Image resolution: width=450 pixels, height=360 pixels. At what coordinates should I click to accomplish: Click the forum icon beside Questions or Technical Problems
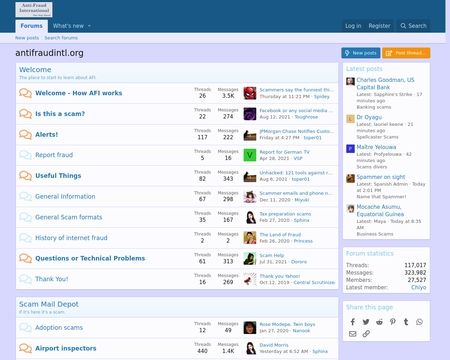(x=25, y=258)
